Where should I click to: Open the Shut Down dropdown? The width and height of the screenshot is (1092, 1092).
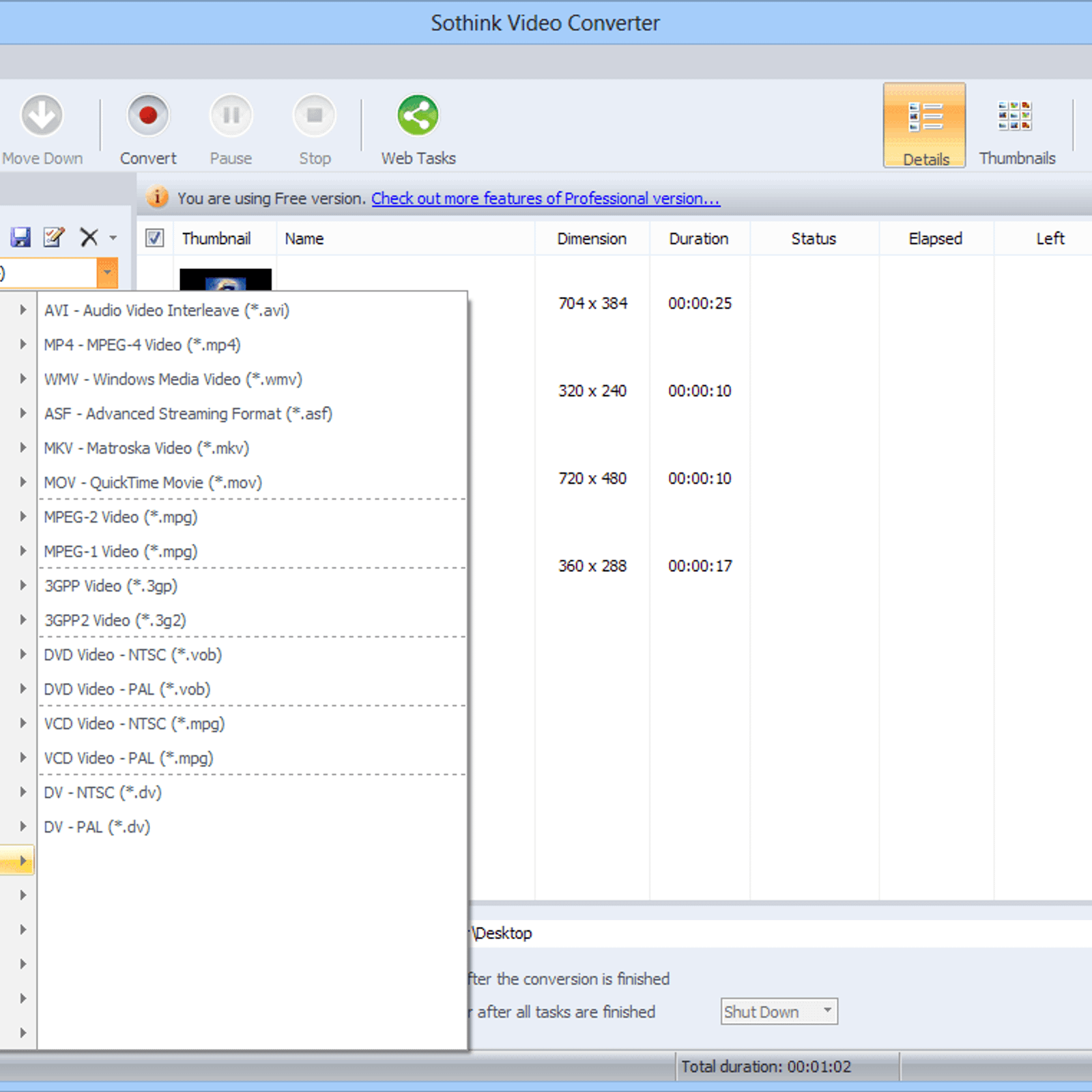pos(779,1011)
